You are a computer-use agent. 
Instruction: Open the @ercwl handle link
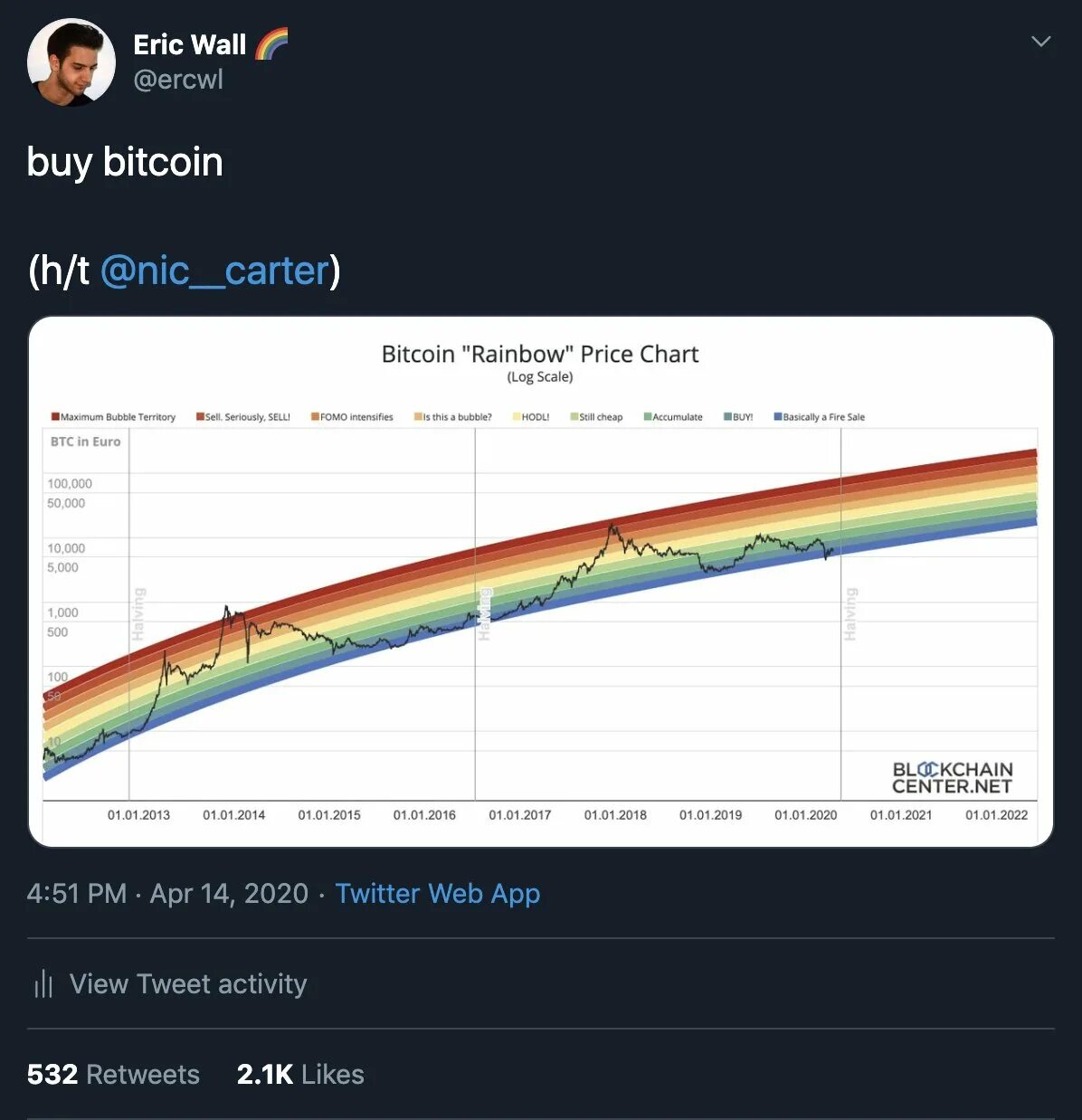(178, 80)
